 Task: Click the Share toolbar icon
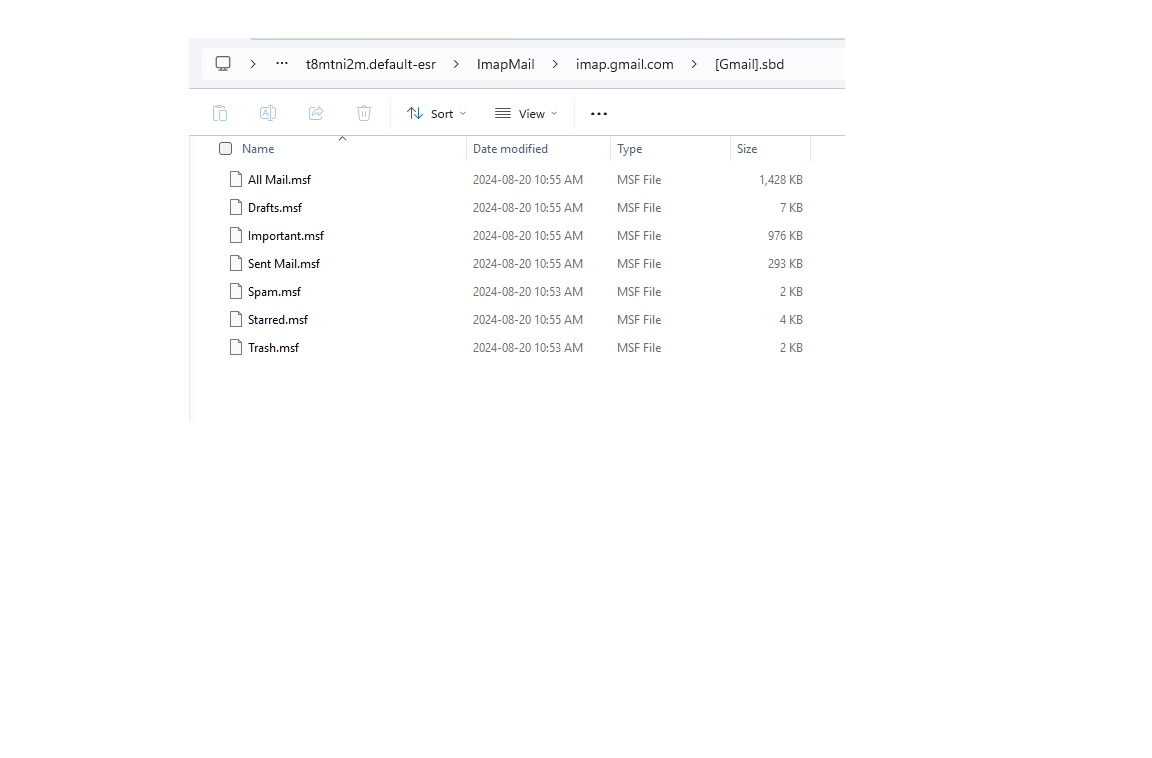316,113
